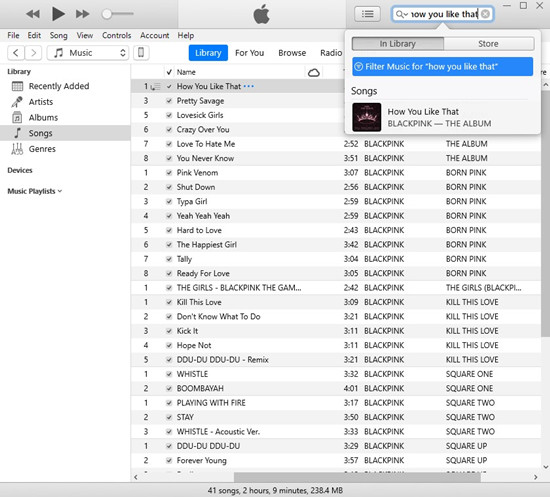
Task: Open the Music media type dropdown
Action: point(88,53)
